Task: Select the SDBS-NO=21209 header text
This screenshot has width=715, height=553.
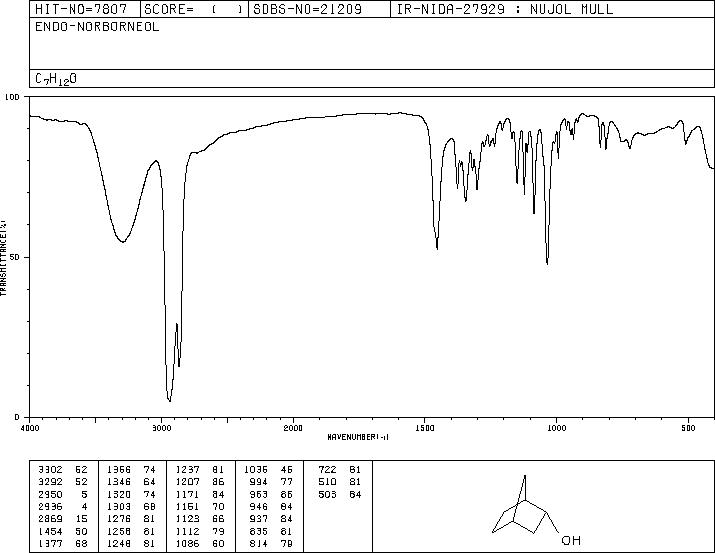Action: [307, 9]
